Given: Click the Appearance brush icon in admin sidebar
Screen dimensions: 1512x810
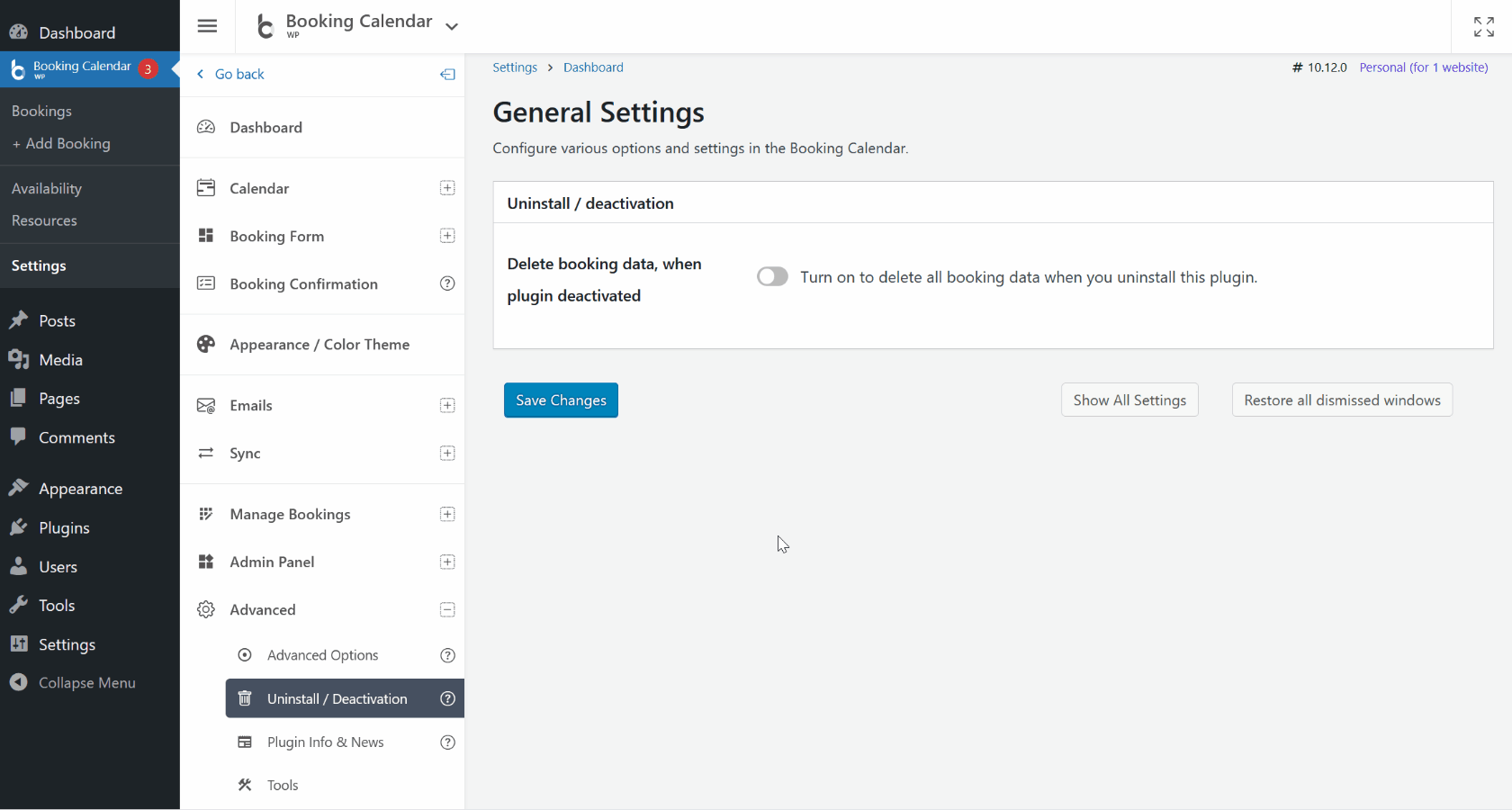Looking at the screenshot, I should click(x=18, y=488).
